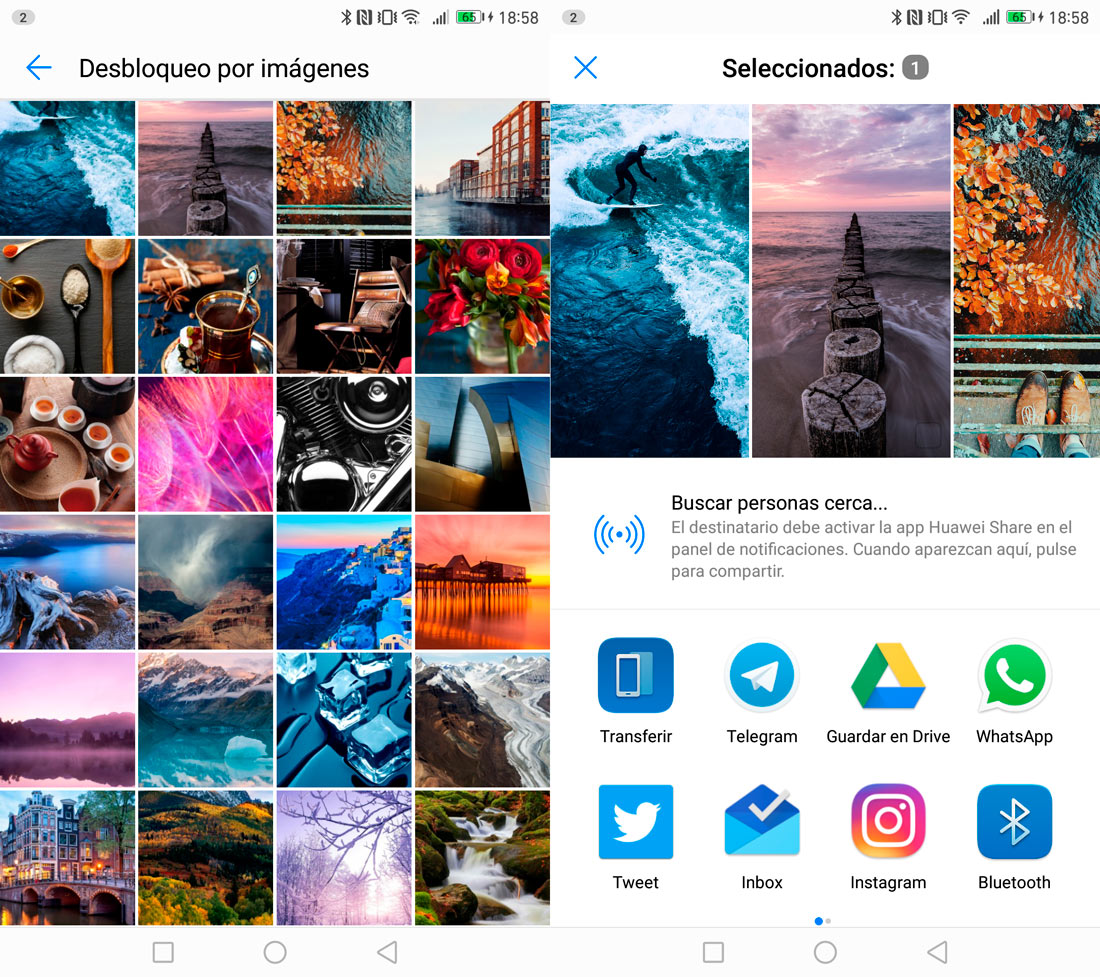The image size is (1100, 977).
Task: Choose Bluetooth sharing icon
Action: click(x=1014, y=822)
